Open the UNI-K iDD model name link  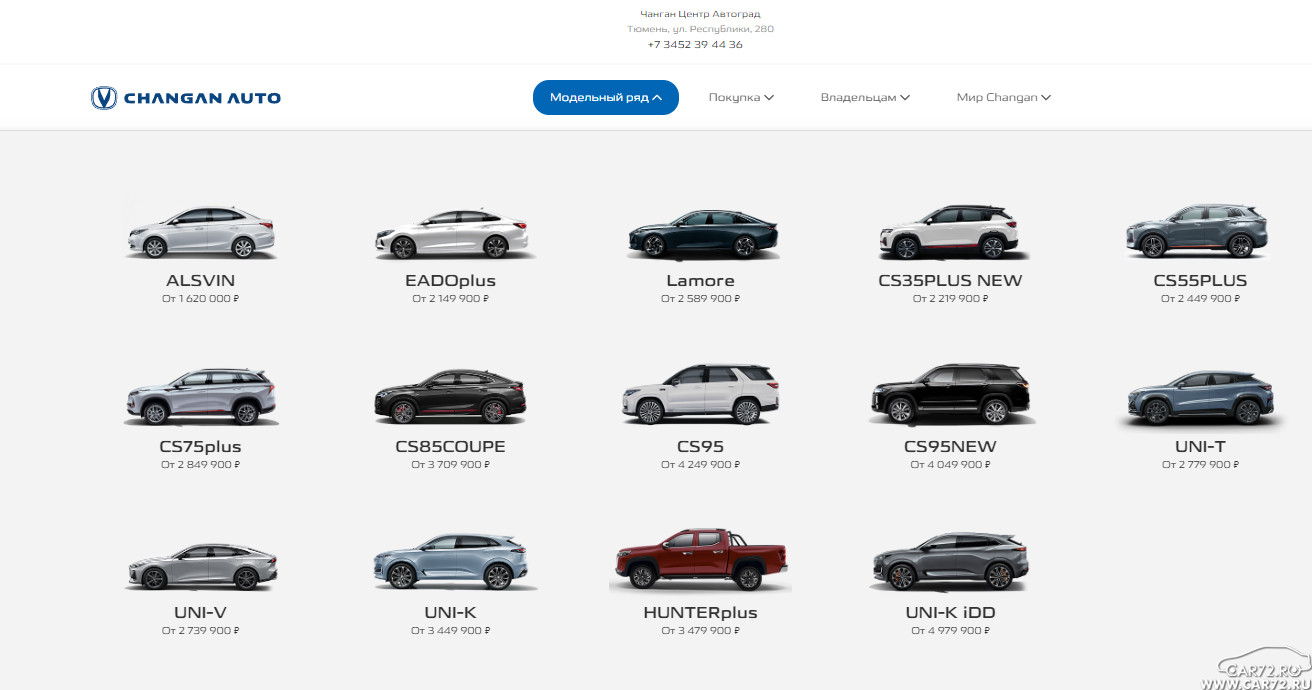click(950, 613)
